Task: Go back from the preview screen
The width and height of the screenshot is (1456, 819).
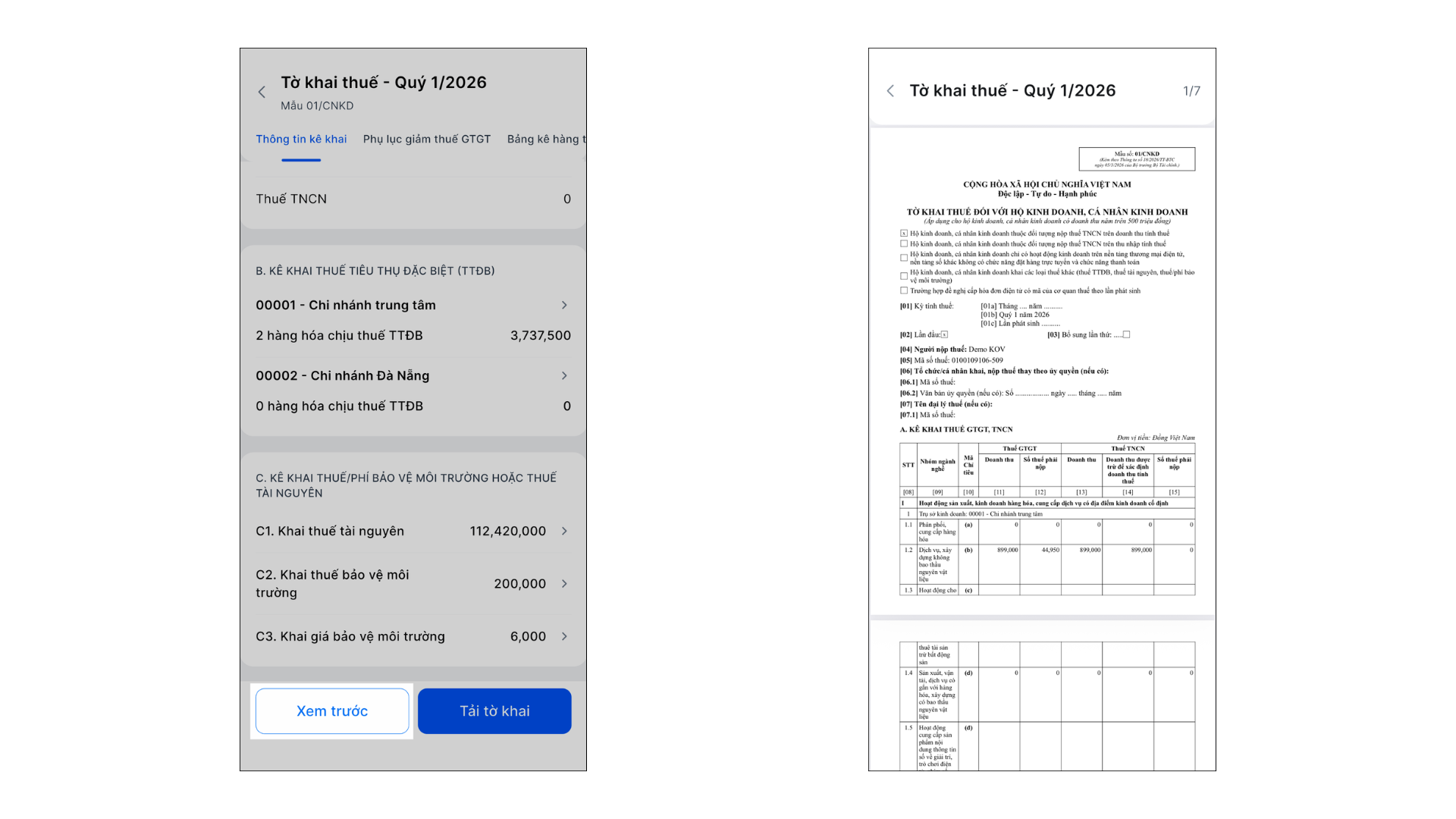Action: point(890,91)
